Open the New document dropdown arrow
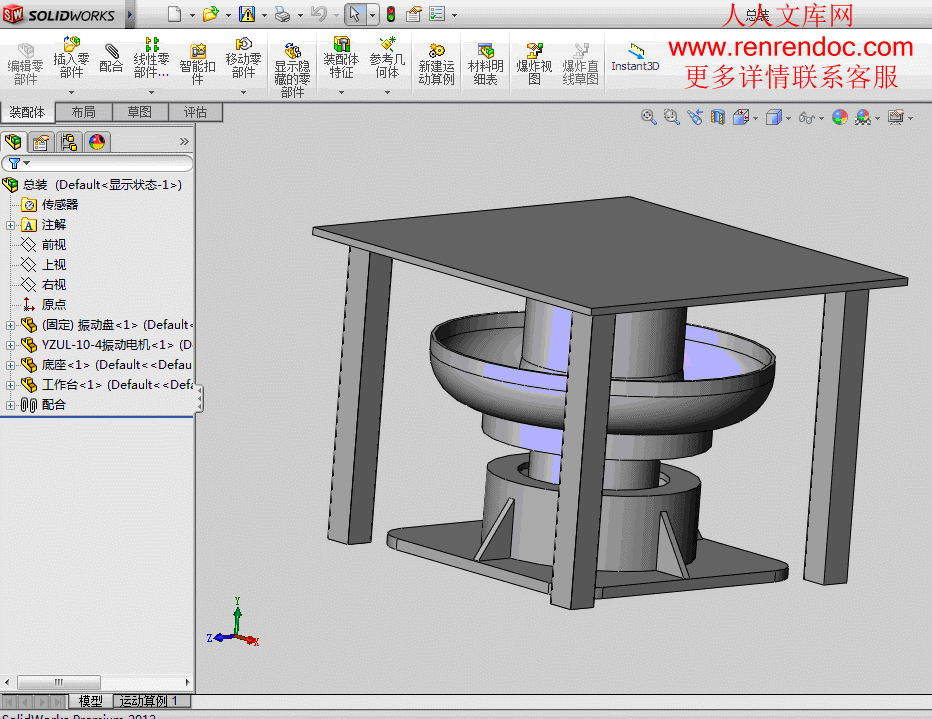The width and height of the screenshot is (932, 719). point(192,15)
